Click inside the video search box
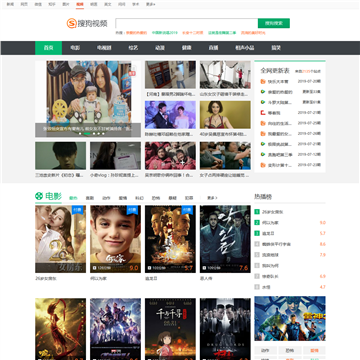360x360 pixels. (x=186, y=23)
